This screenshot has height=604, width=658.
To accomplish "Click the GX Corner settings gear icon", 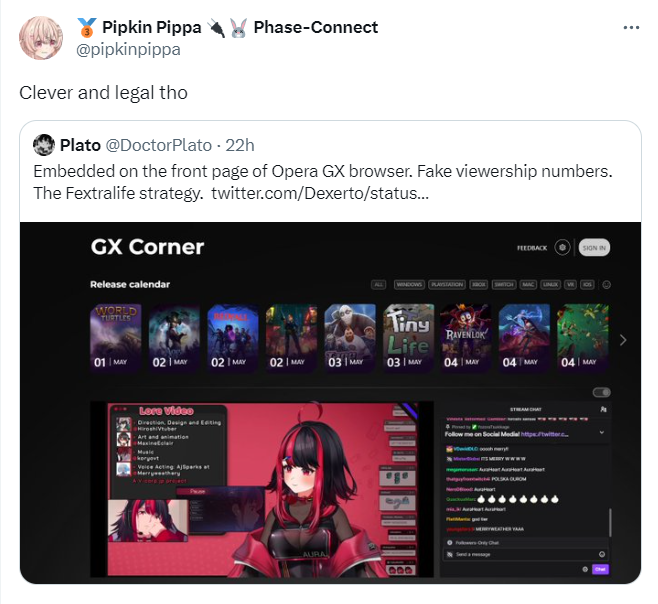I will click(562, 248).
